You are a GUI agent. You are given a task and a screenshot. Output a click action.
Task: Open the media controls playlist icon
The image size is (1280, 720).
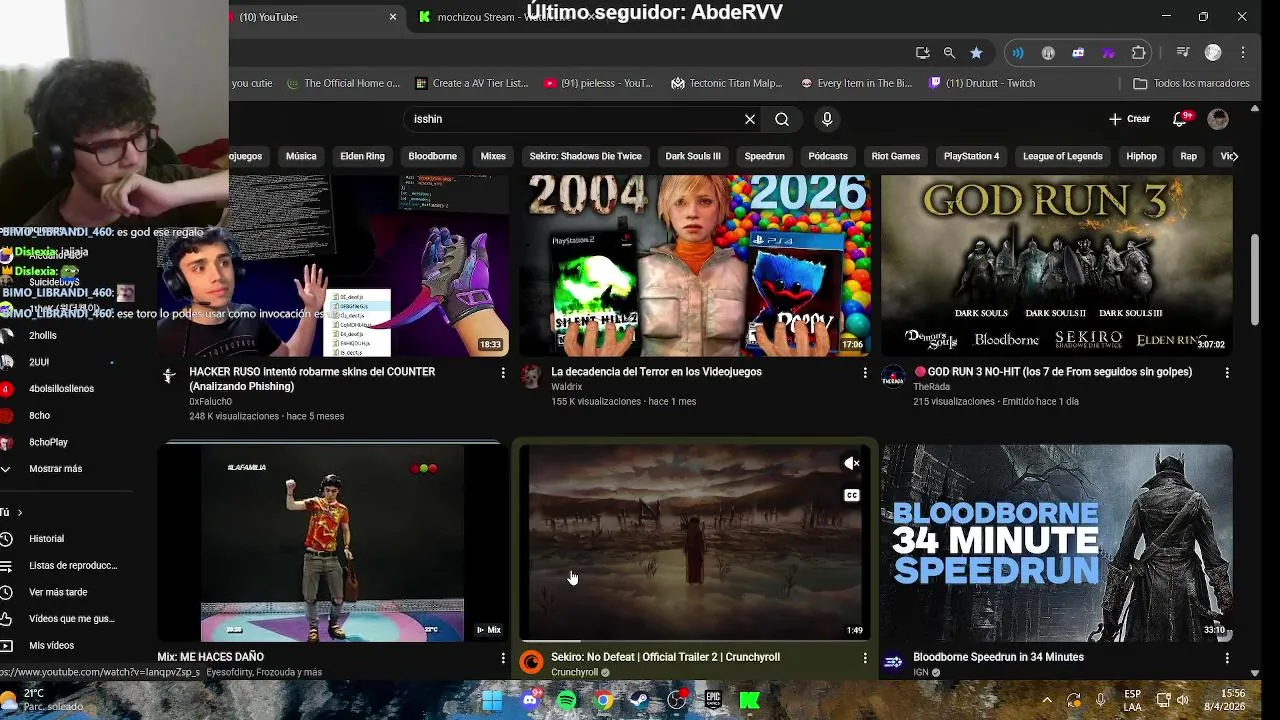tap(1183, 53)
